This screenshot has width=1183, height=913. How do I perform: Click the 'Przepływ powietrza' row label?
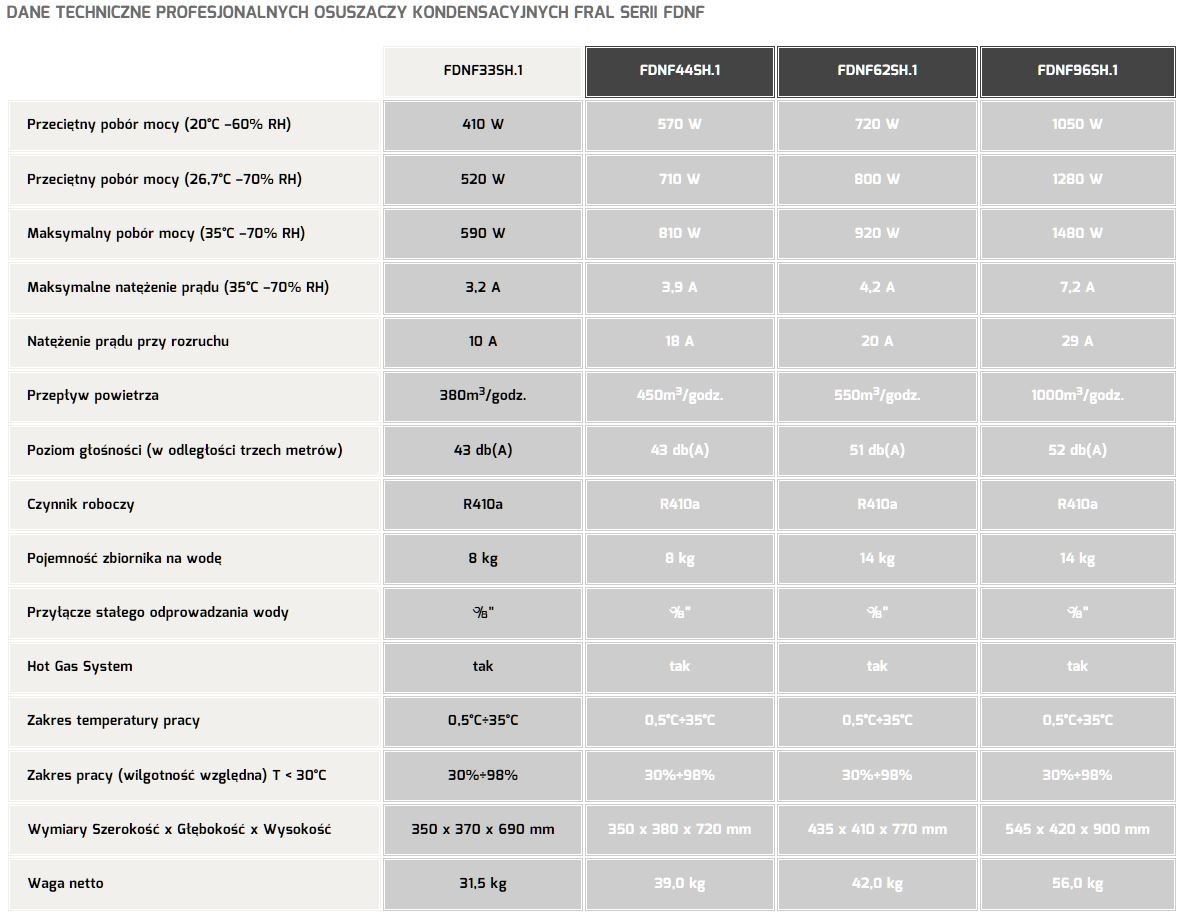coord(93,395)
